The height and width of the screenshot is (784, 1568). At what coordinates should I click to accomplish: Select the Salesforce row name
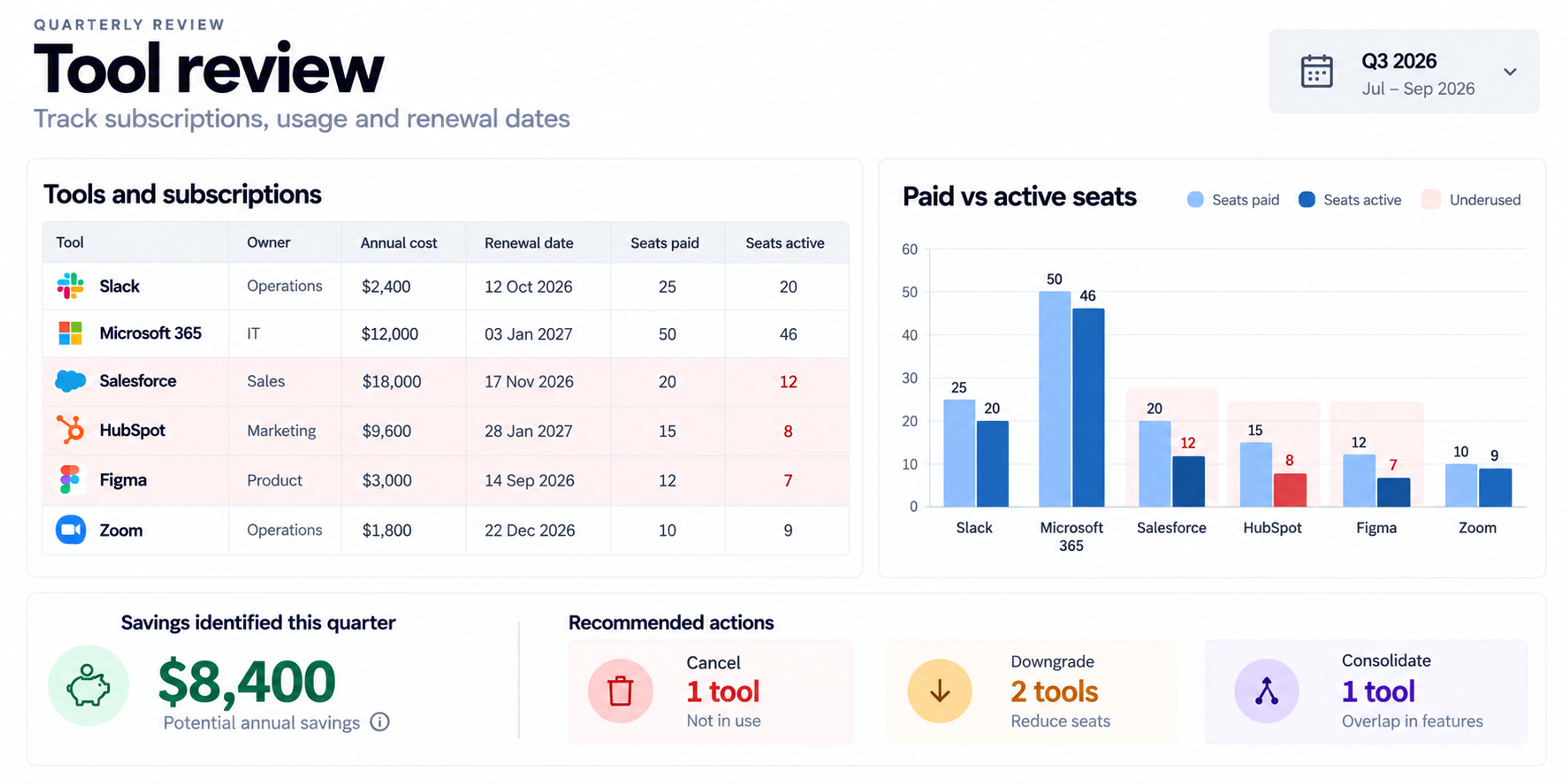[x=138, y=381]
